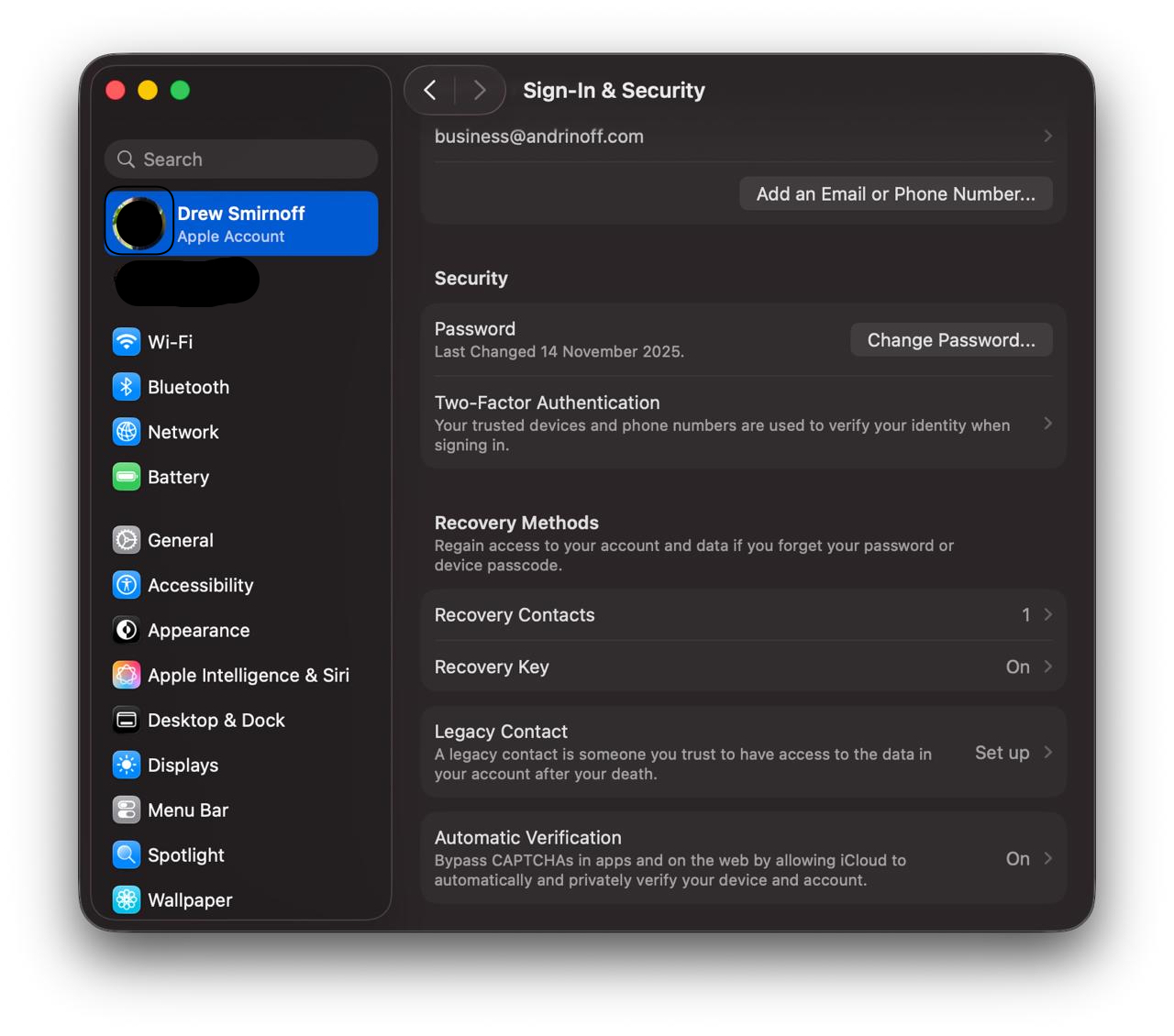This screenshot has height=1036, width=1174.
Task: Open Wi-Fi settings from the sidebar
Action: (x=126, y=341)
